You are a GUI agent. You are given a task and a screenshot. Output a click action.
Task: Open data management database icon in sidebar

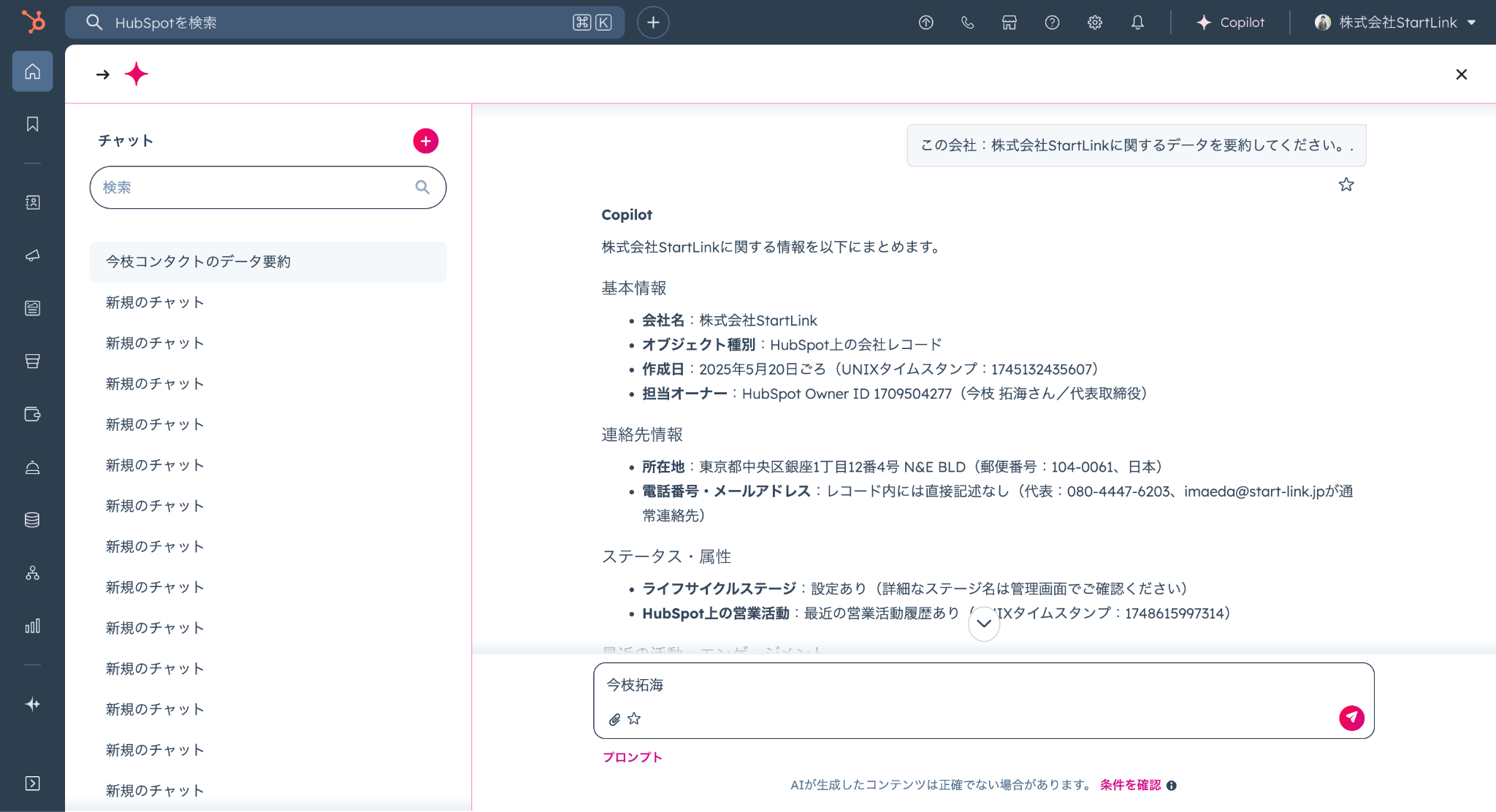pos(32,520)
